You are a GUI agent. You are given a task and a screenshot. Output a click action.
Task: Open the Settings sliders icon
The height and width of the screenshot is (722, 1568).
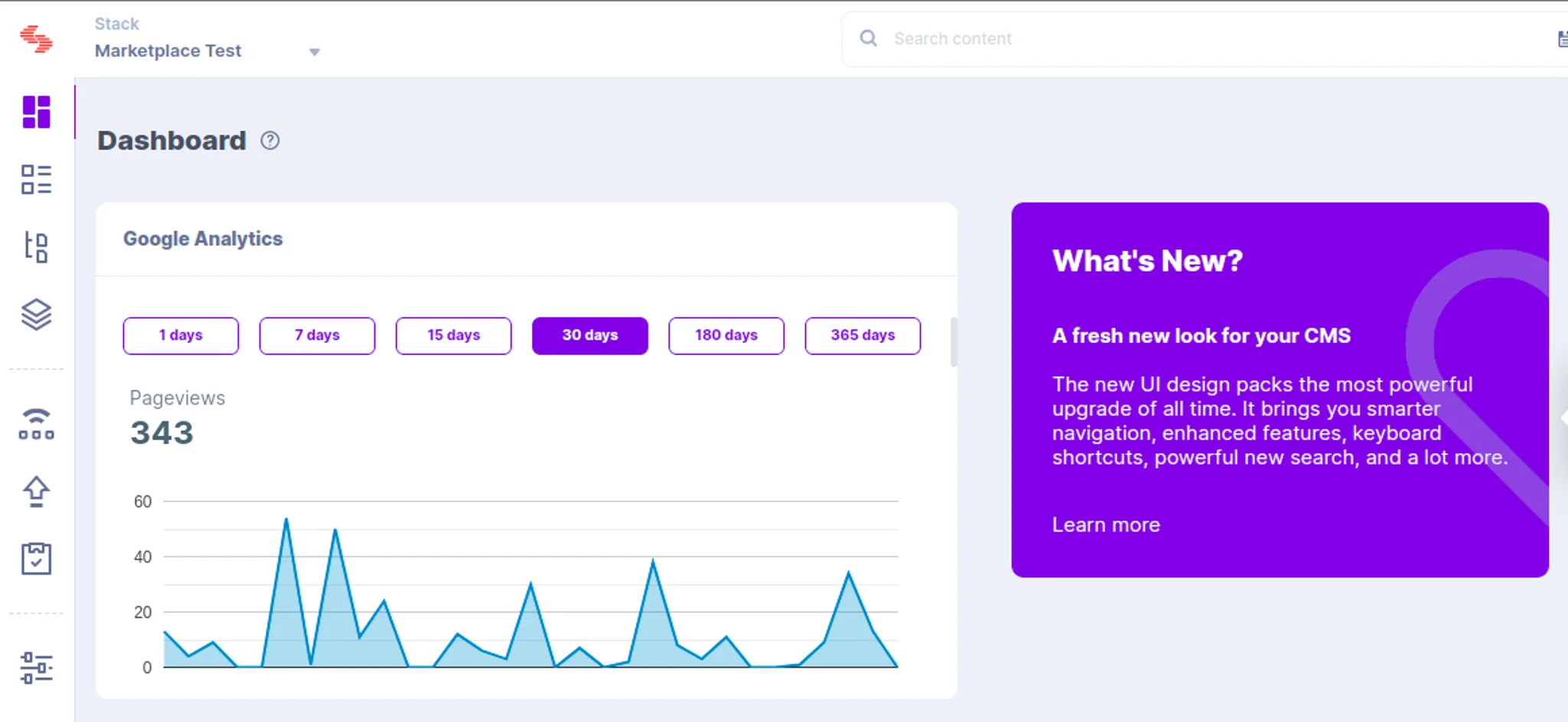[x=36, y=668]
